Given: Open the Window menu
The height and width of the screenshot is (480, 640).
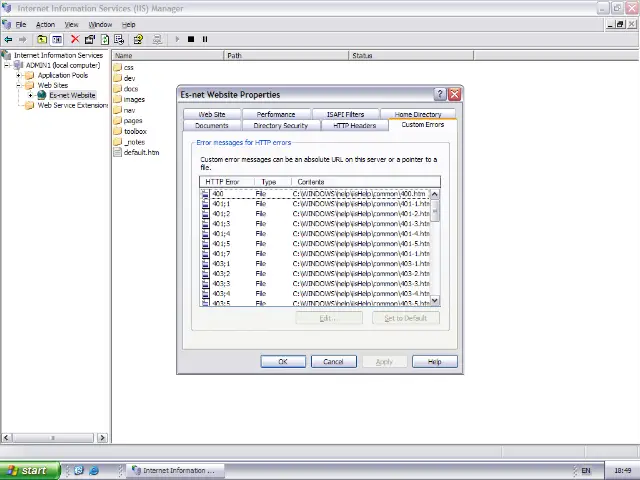Looking at the screenshot, I should point(100,24).
